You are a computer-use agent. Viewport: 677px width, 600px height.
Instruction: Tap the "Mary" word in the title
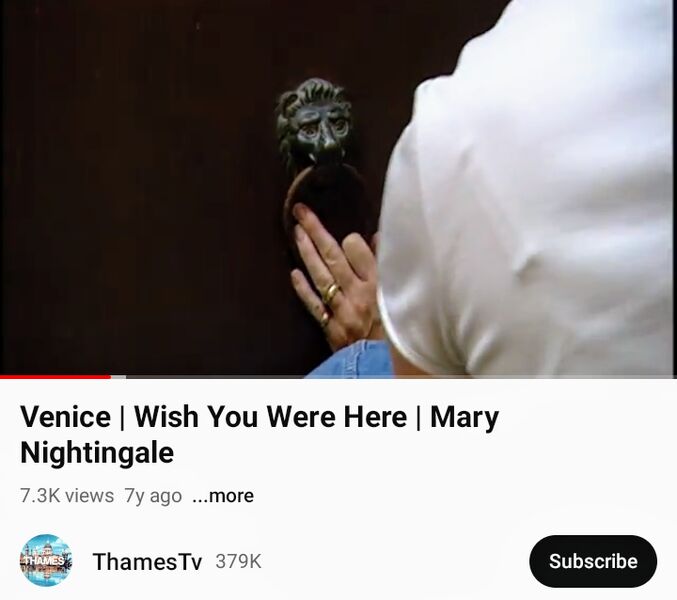(465, 417)
